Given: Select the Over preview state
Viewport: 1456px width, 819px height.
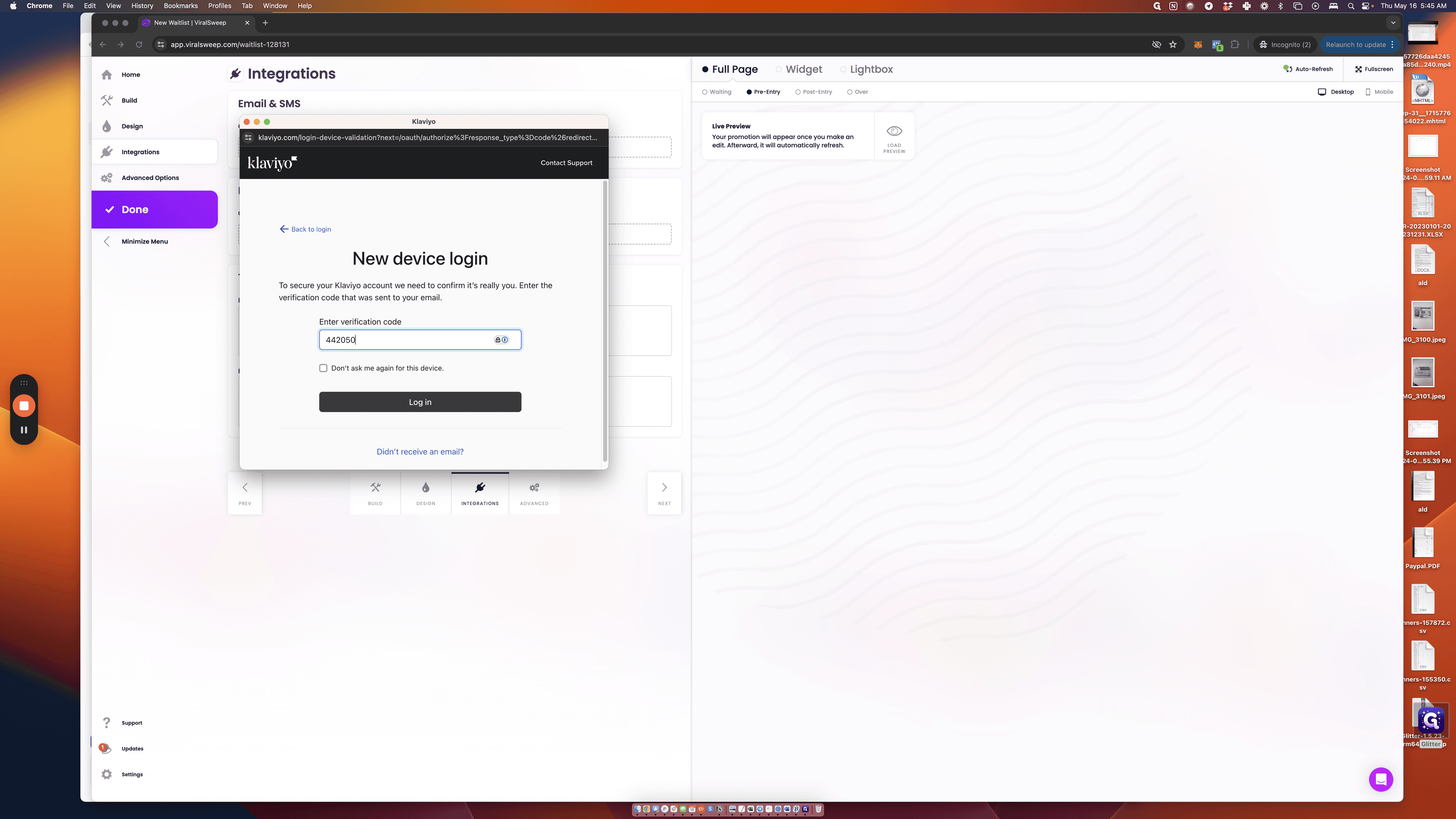Looking at the screenshot, I should point(857,91).
